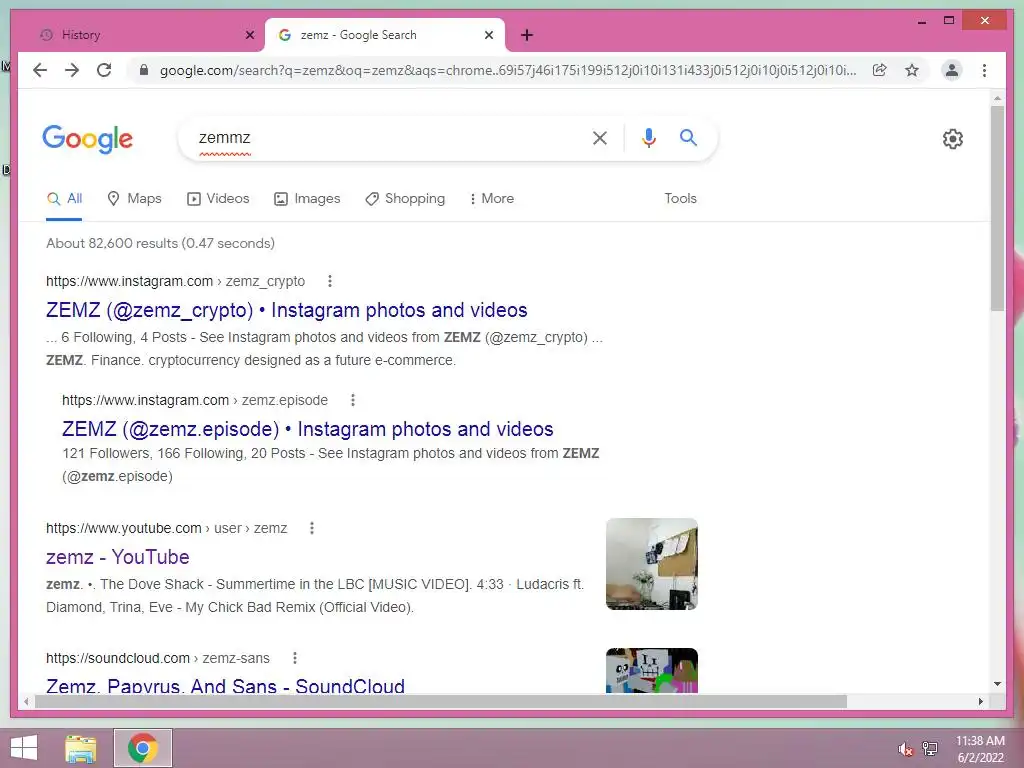The width and height of the screenshot is (1024, 768).
Task: Minimize the Chrome window
Action: (x=921, y=21)
